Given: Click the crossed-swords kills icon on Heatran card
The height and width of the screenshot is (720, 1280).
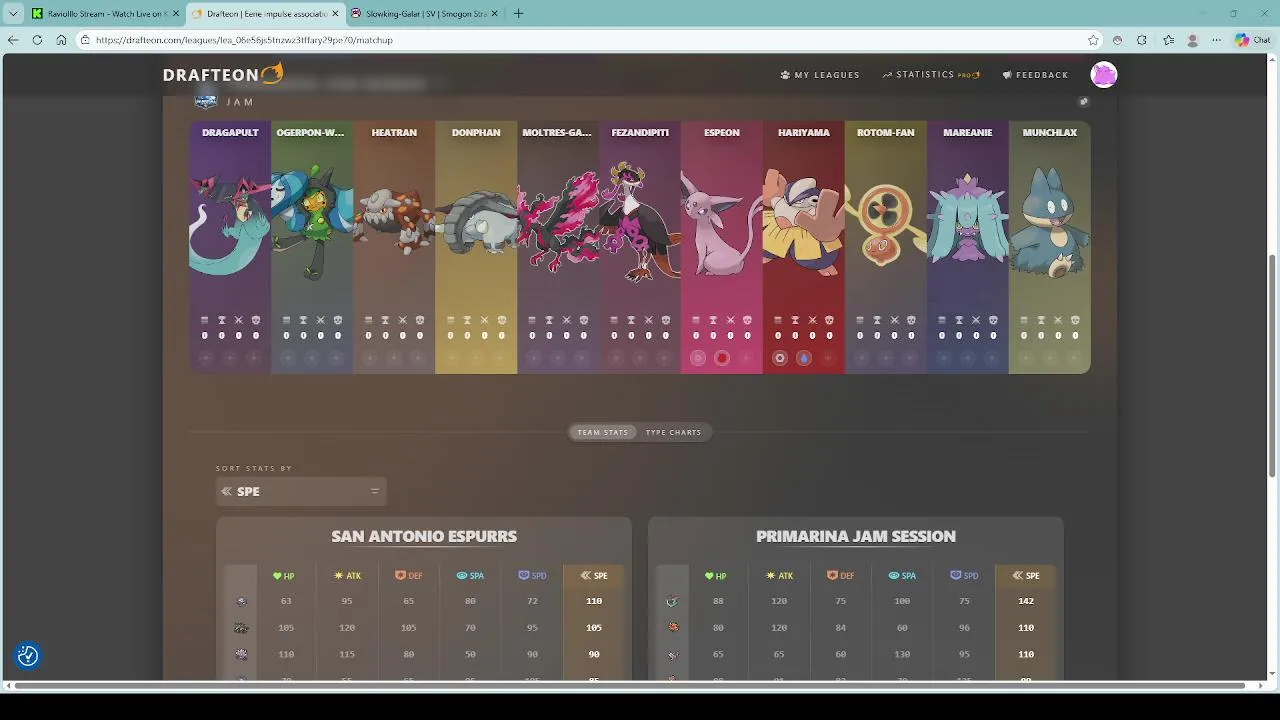Looking at the screenshot, I should pyautogui.click(x=403, y=320).
